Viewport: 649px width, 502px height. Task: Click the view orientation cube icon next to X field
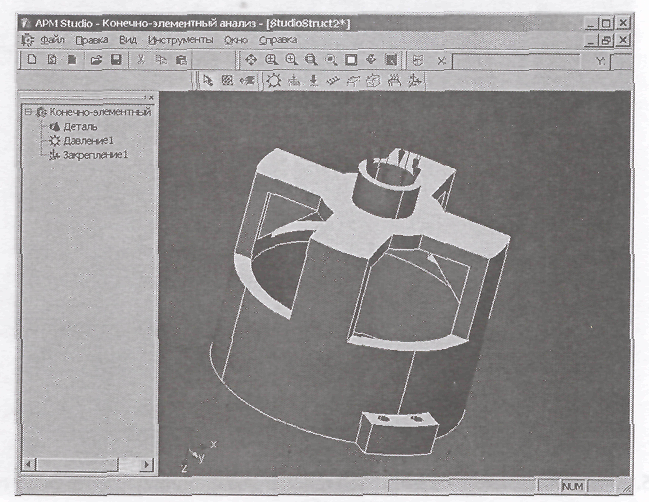click(x=418, y=60)
